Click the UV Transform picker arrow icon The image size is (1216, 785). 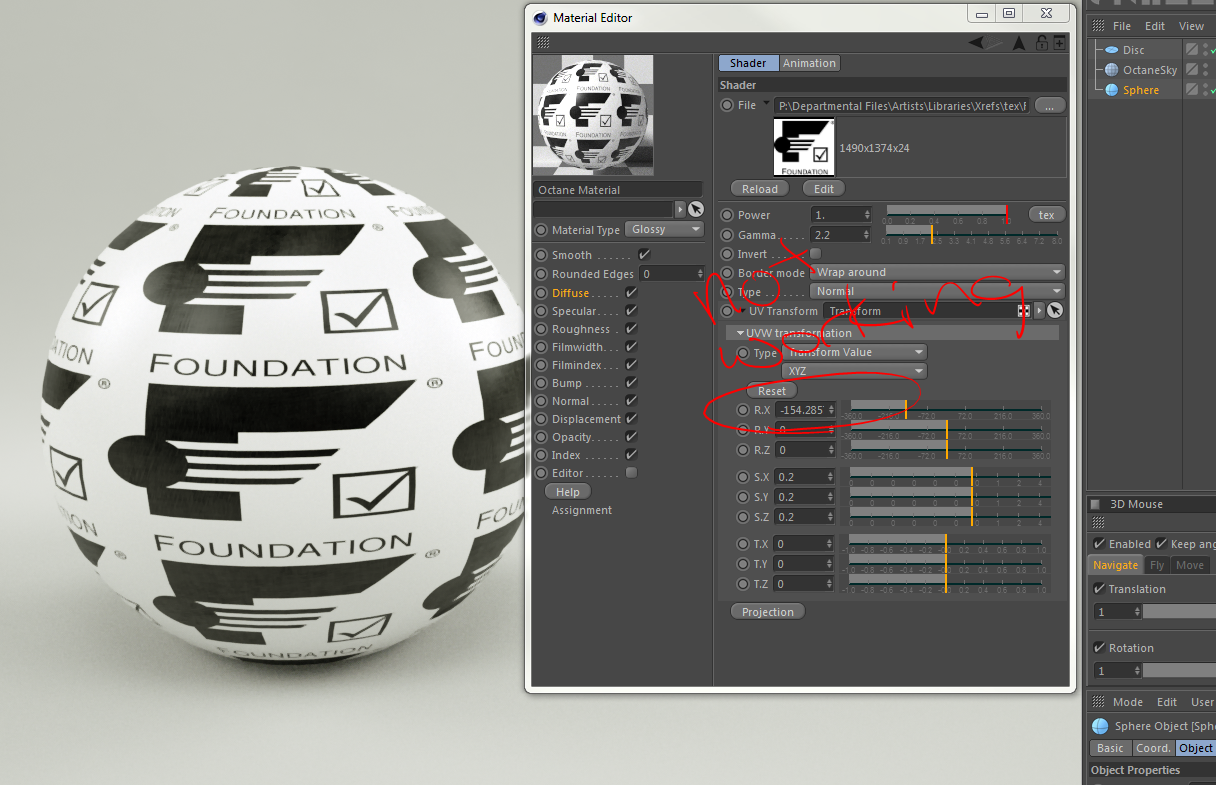pyautogui.click(x=1055, y=311)
